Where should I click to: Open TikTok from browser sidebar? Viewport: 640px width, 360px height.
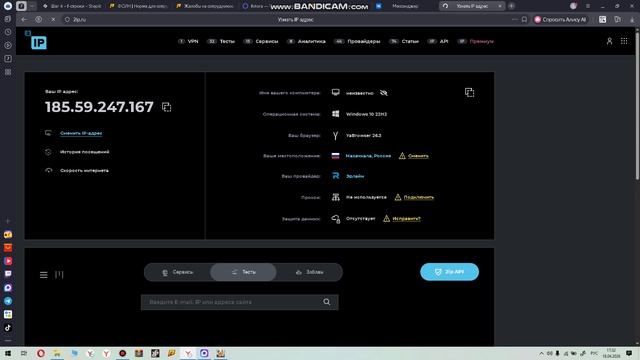tap(8, 328)
